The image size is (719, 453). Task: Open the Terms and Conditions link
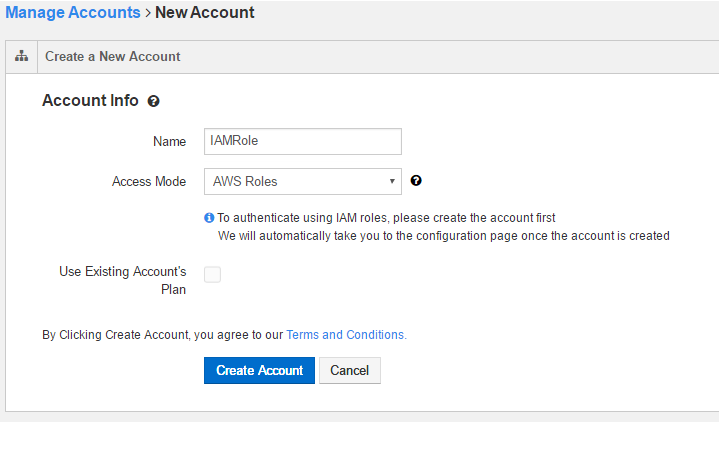(346, 335)
